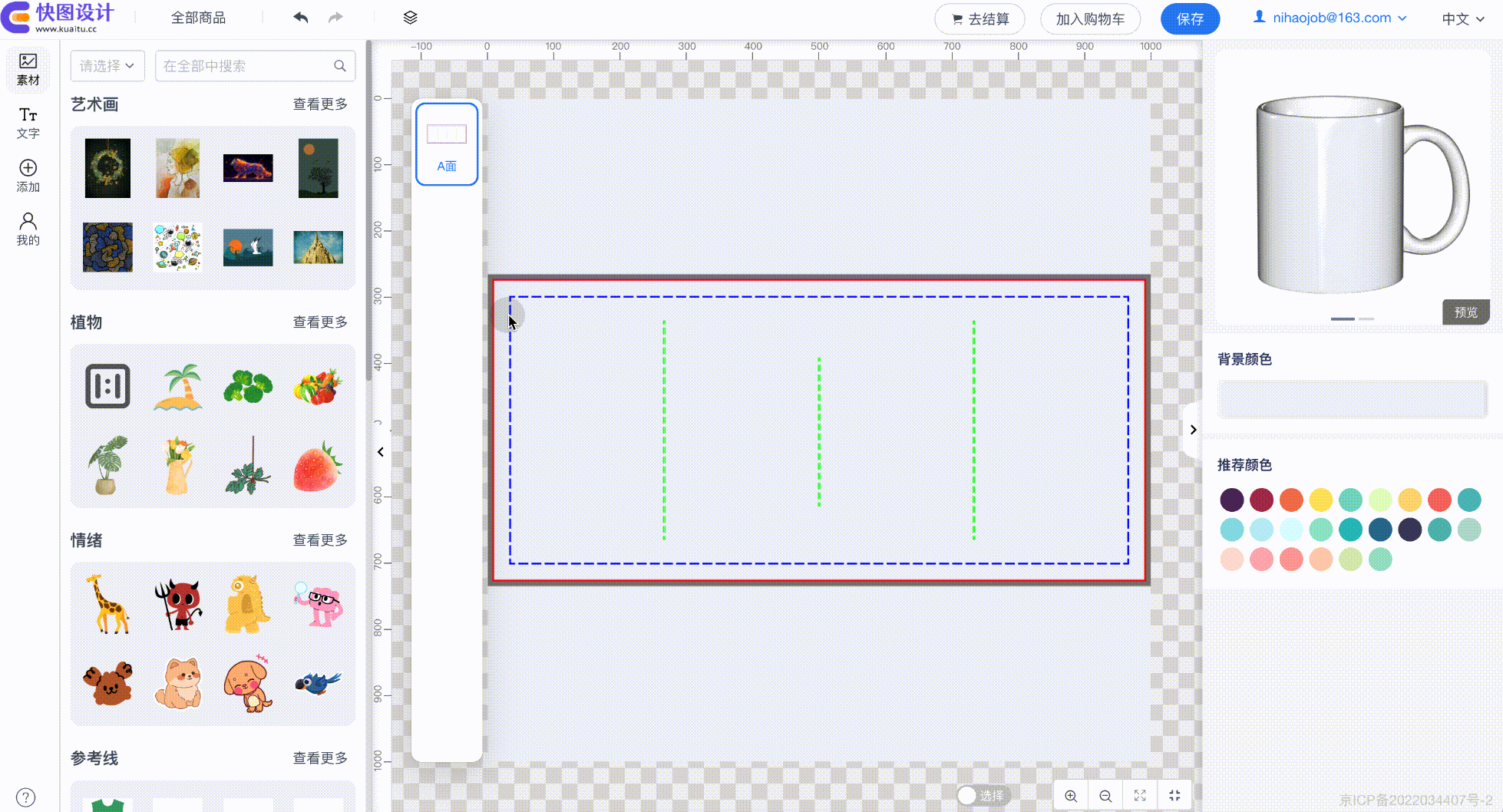Select the second mug preview slide indicator
This screenshot has height=812, width=1503.
pos(1366,319)
